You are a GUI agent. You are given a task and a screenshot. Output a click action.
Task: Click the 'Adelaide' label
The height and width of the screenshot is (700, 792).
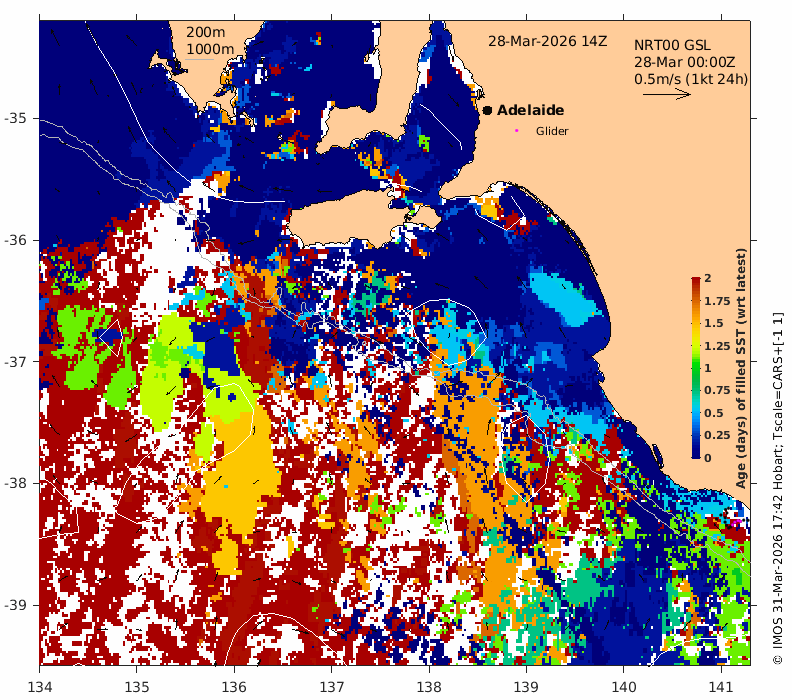click(530, 110)
